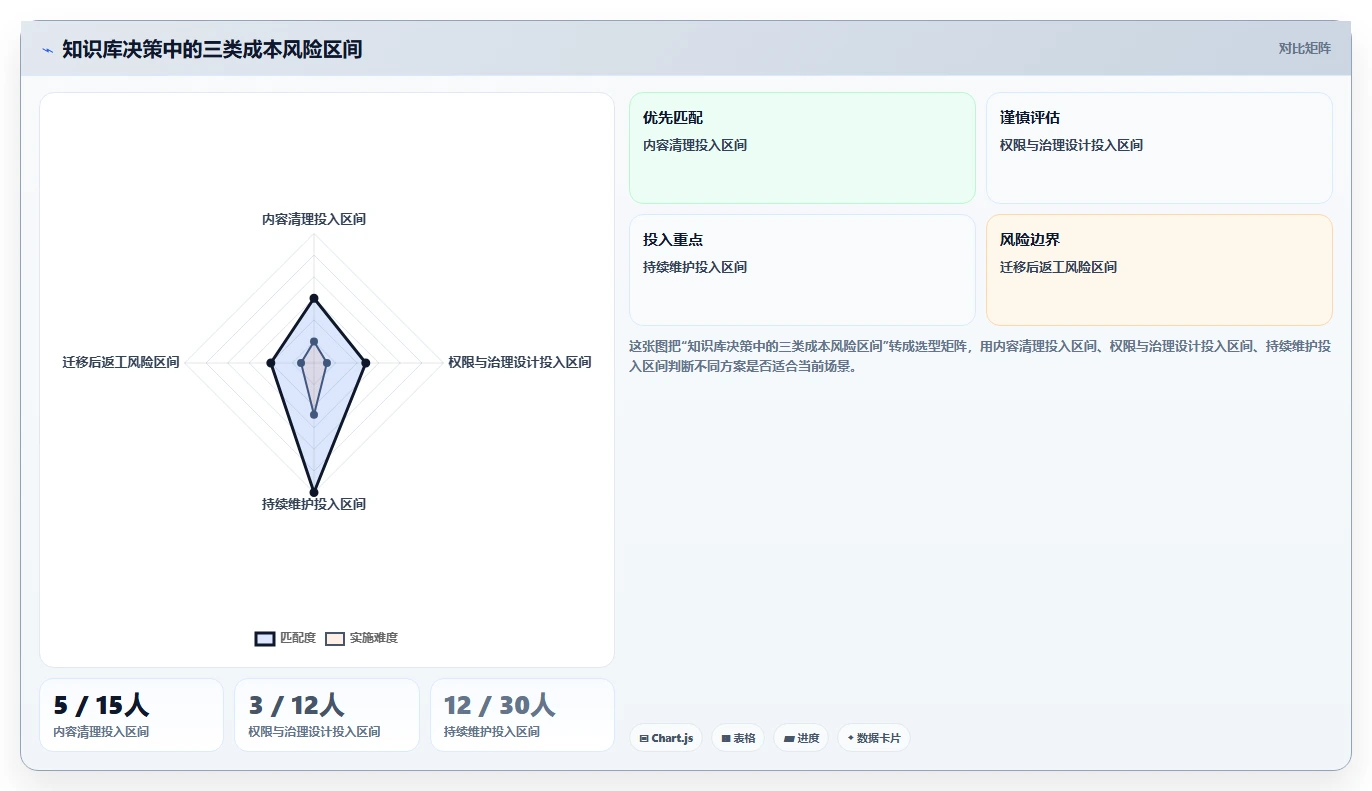
Task: Select the 数据卡片 tag
Action: [874, 738]
